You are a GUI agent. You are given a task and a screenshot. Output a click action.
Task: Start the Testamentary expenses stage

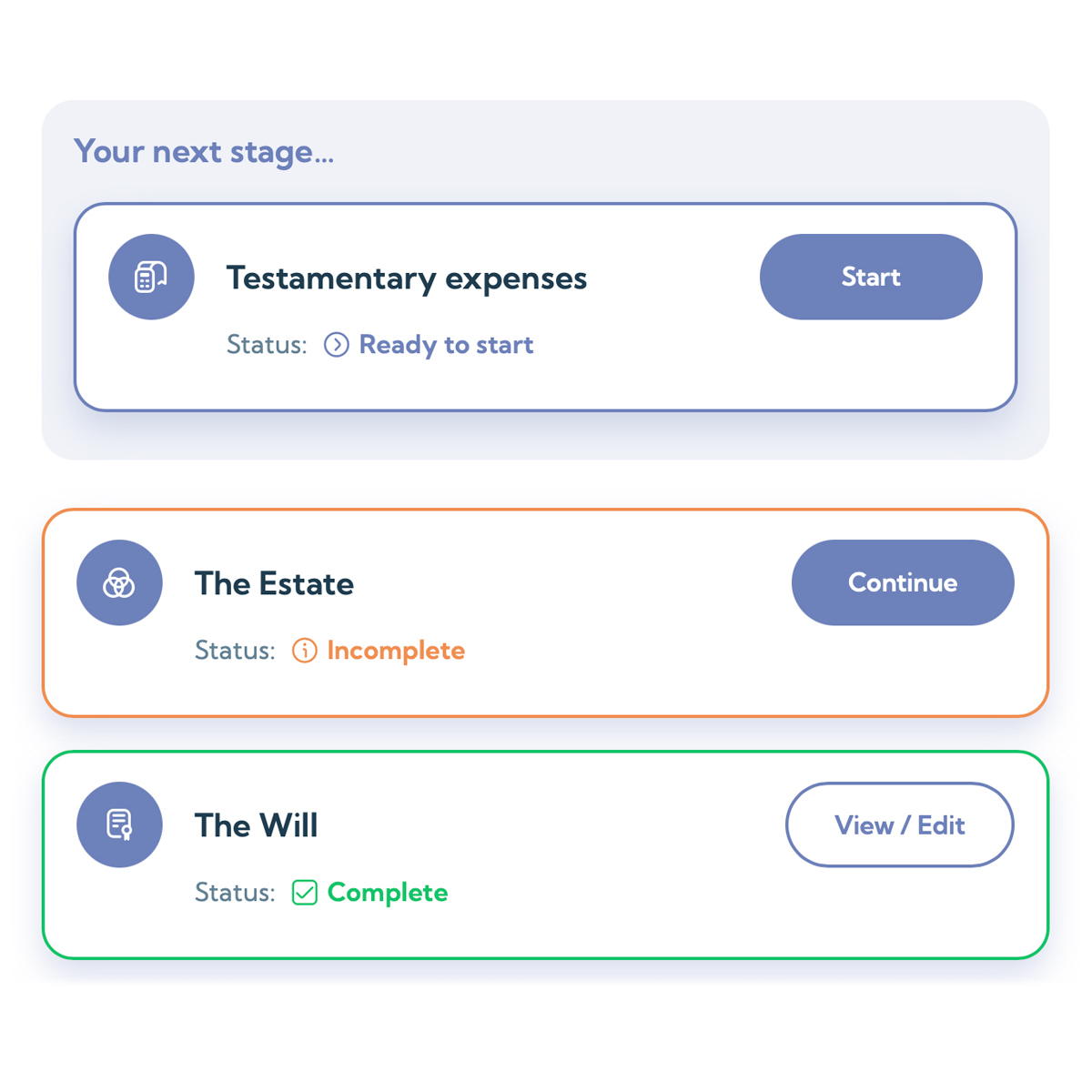(871, 277)
